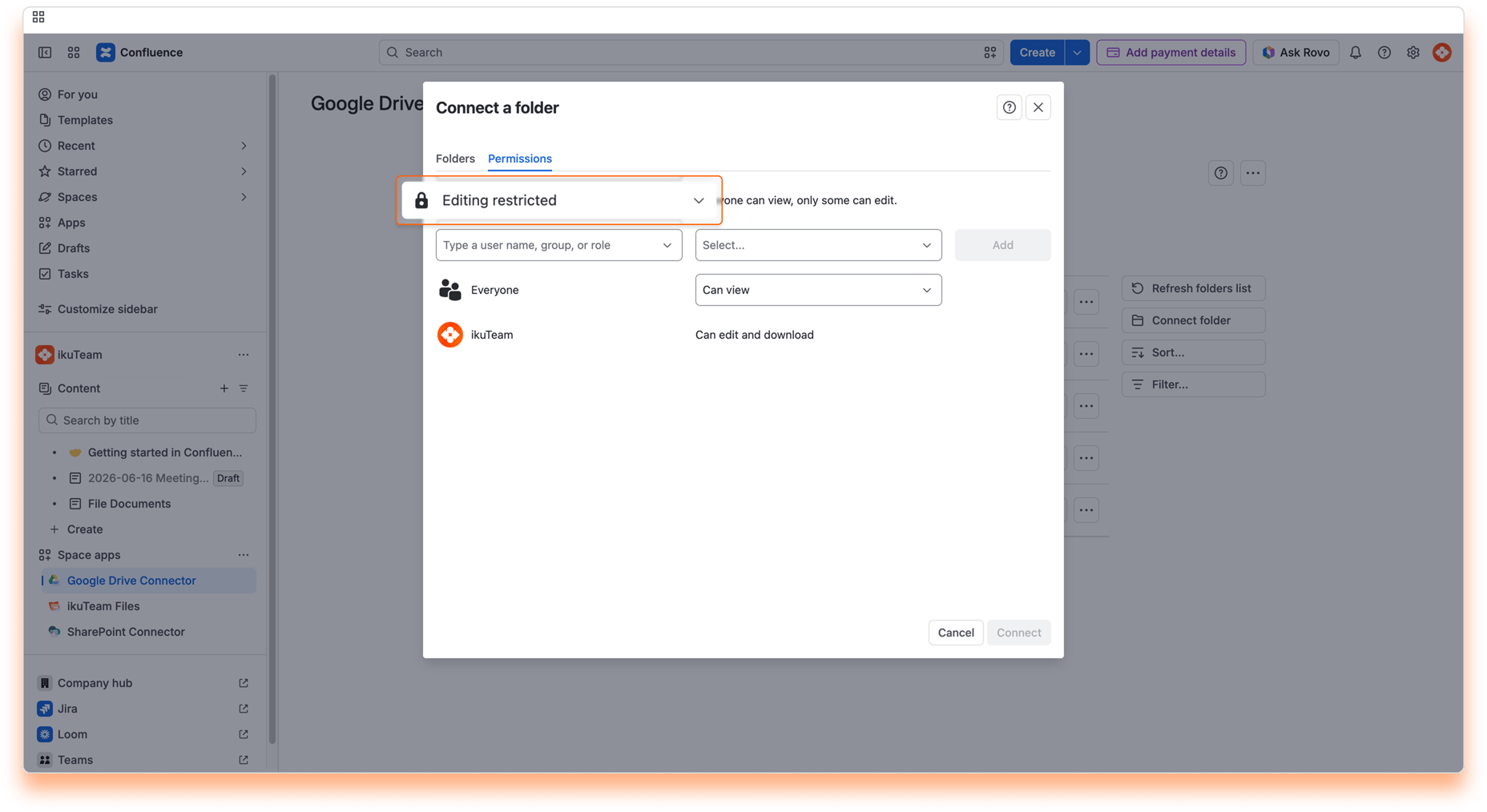
Task: Collapse the sidebar with the panel icon
Action: 45,53
